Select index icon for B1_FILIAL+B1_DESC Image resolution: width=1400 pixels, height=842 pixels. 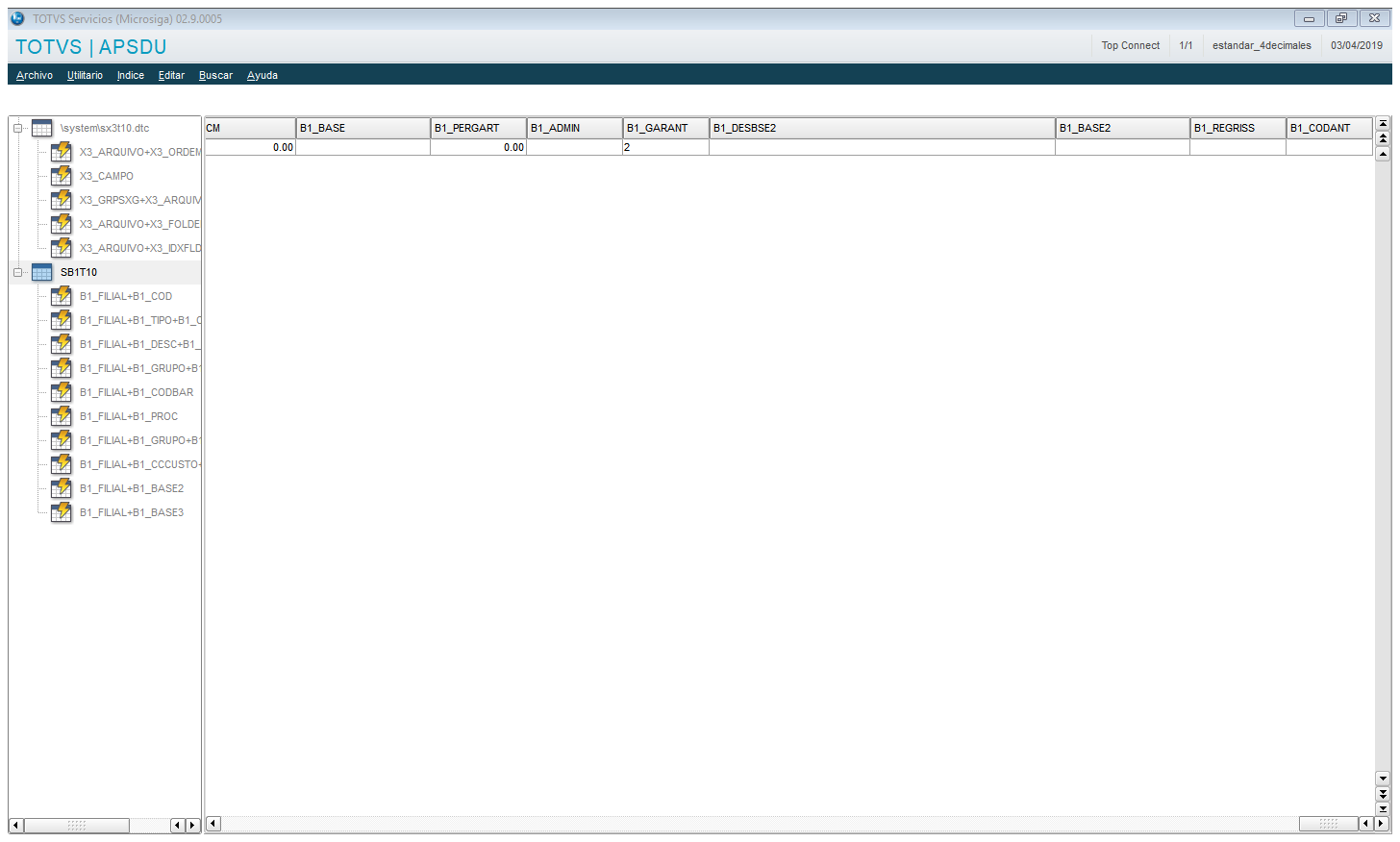tap(62, 344)
